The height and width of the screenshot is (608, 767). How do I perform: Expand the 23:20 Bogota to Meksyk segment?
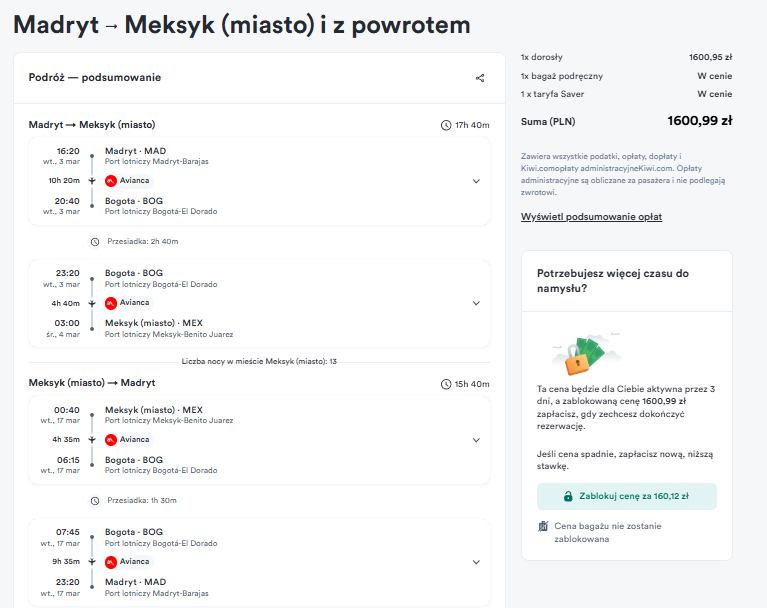[x=476, y=303]
